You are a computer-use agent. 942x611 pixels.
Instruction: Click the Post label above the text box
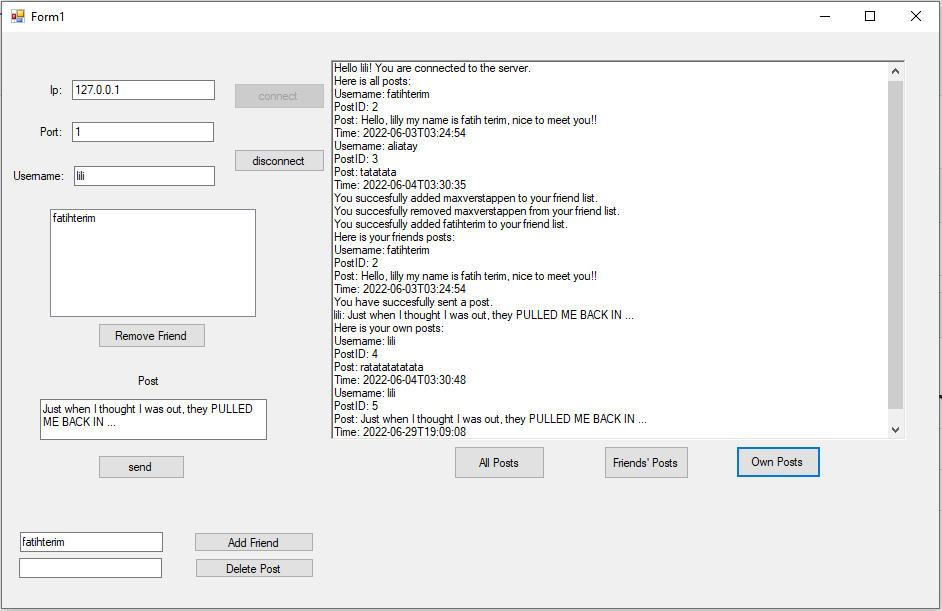148,381
